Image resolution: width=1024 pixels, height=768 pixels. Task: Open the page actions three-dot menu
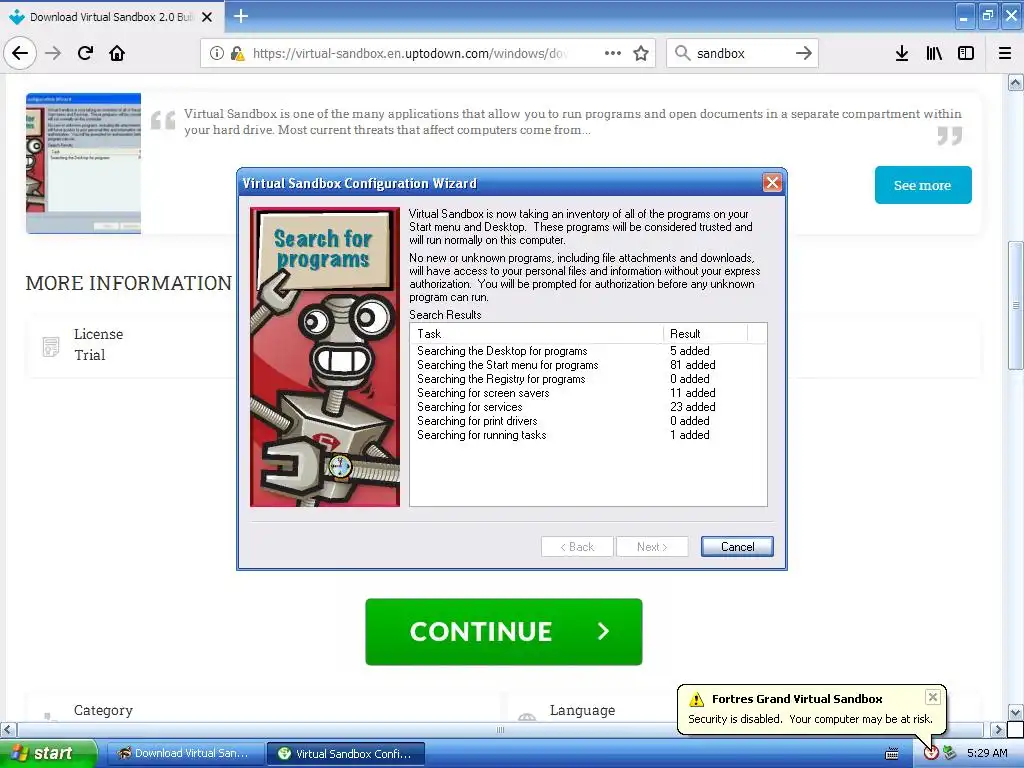pos(613,53)
